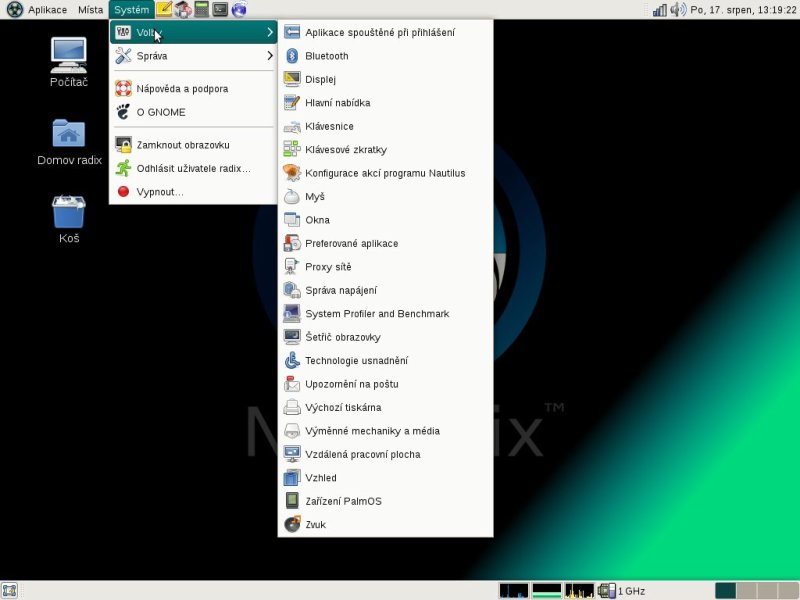
Task: Switch to the second workspace in pager
Action: click(x=745, y=591)
